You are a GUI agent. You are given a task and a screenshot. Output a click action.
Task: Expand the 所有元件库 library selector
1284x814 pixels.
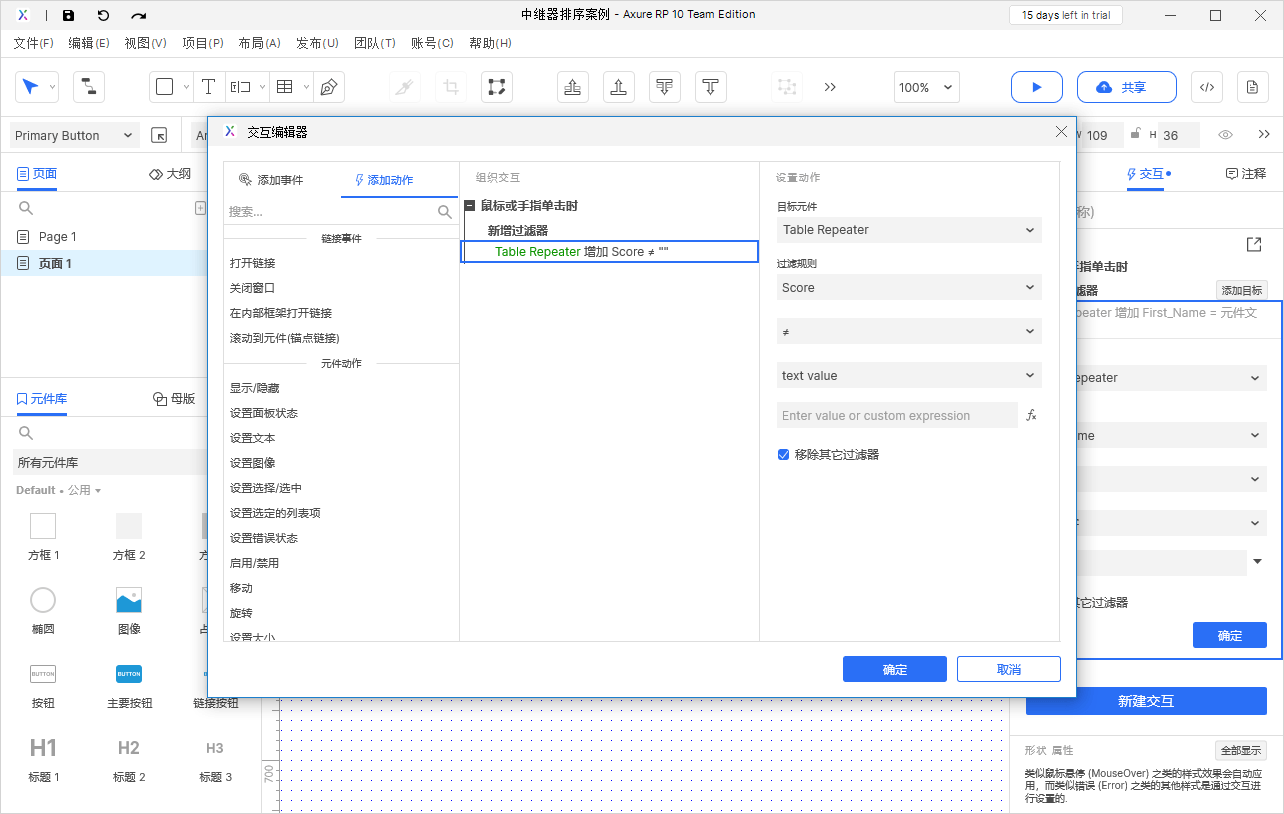[110, 463]
